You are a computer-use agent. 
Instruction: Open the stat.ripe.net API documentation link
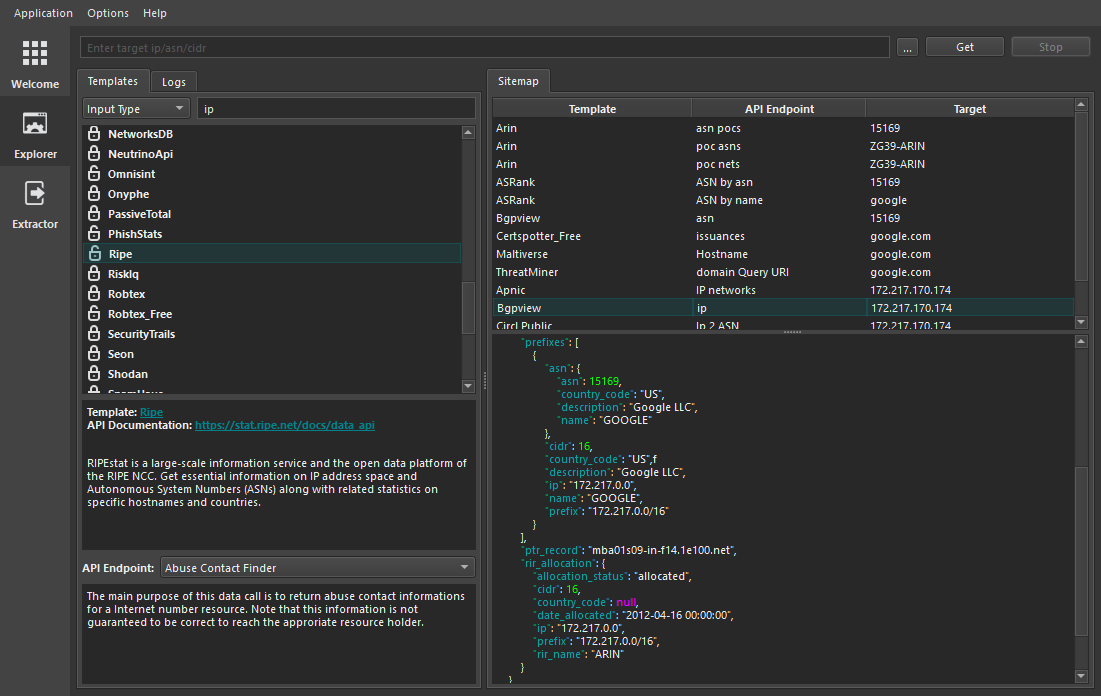click(284, 425)
